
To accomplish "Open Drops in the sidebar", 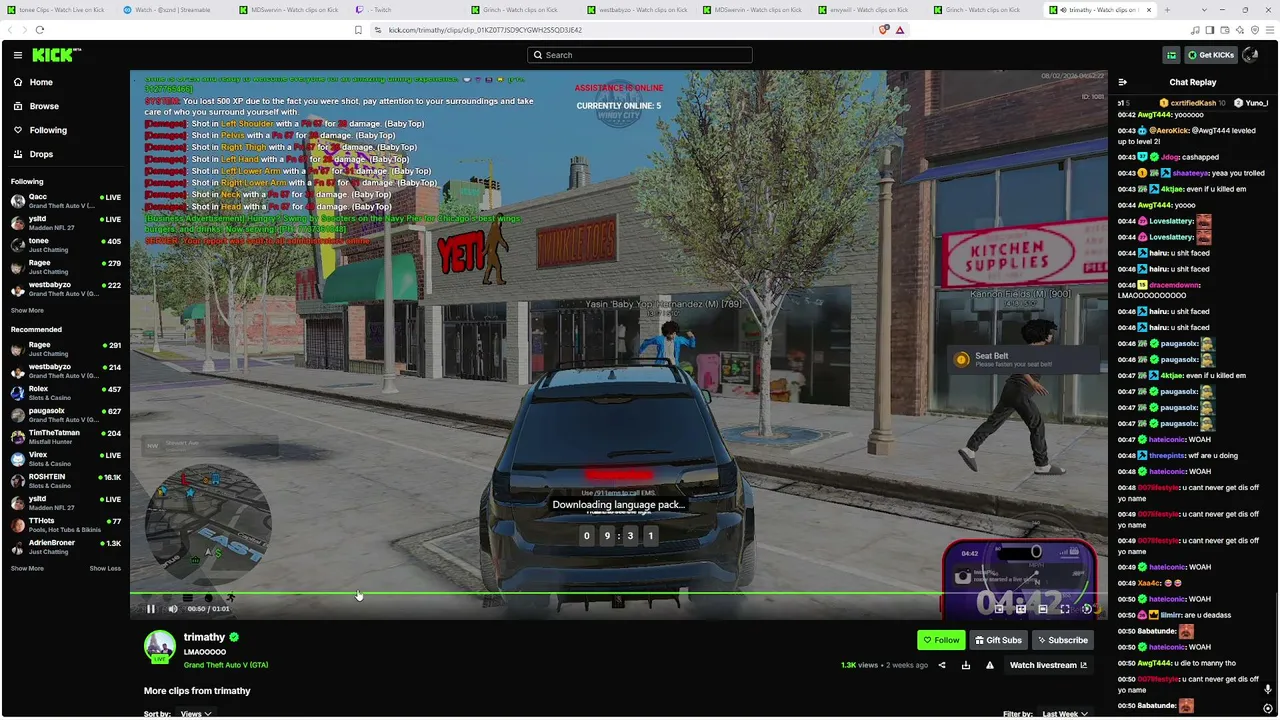I will pyautogui.click(x=41, y=154).
